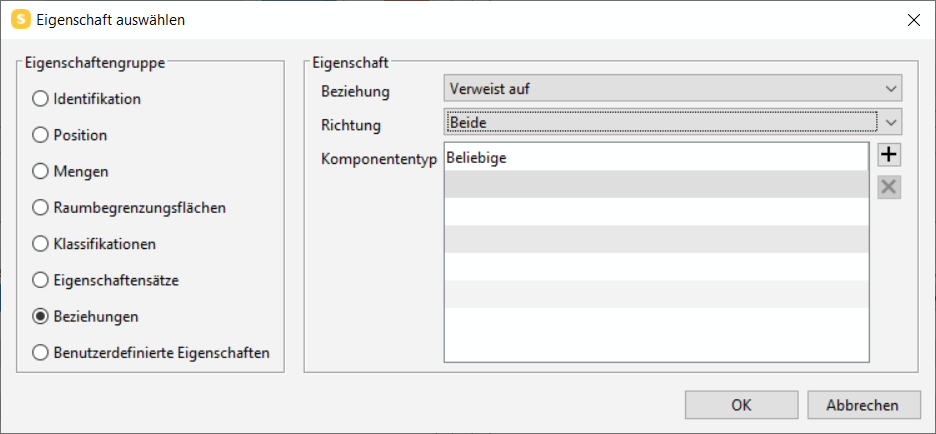
Task: Add a component type with the plus icon
Action: coord(889,155)
